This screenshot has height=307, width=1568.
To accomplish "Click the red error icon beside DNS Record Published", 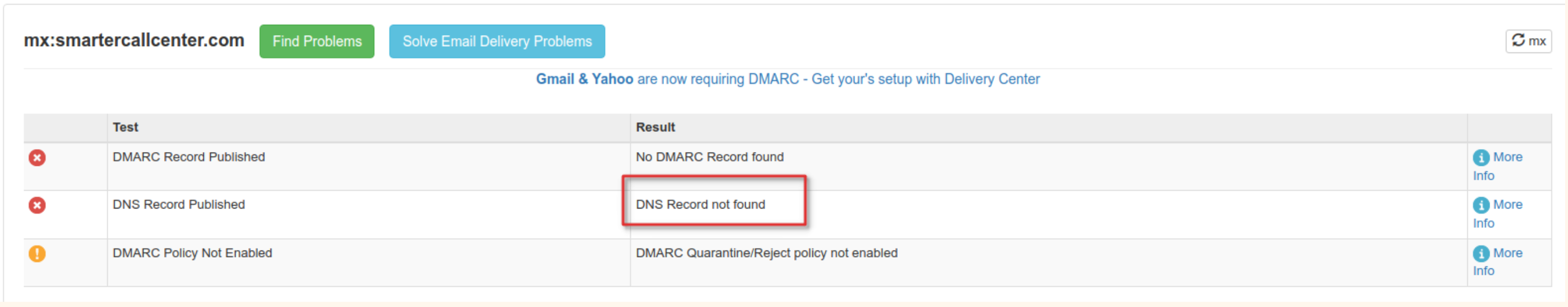I will 37,205.
